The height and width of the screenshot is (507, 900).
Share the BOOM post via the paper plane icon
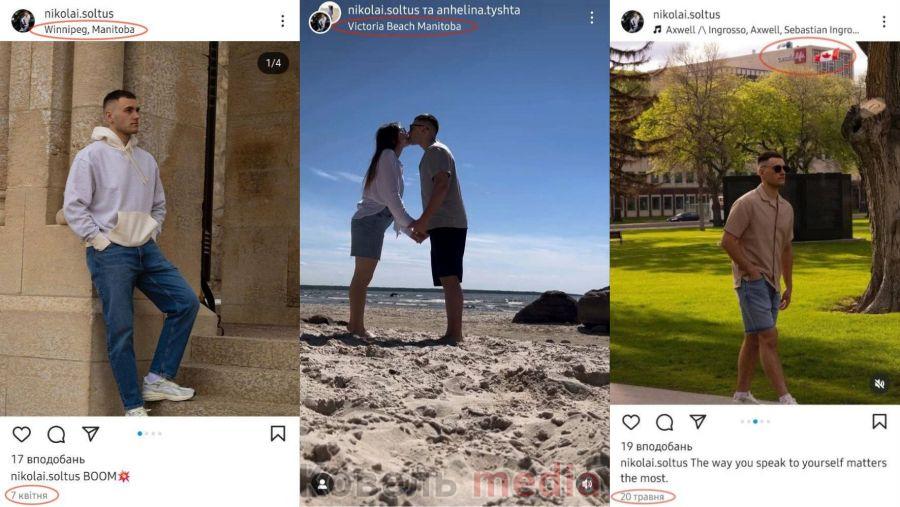click(x=91, y=434)
